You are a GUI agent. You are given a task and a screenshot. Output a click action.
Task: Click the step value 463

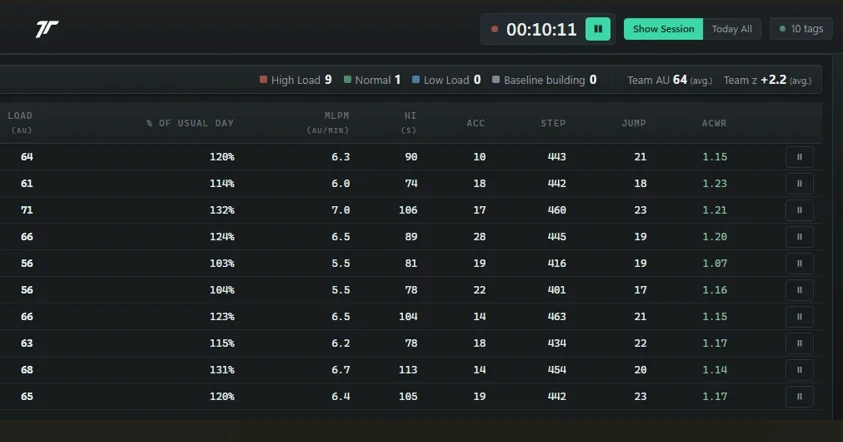coord(556,317)
